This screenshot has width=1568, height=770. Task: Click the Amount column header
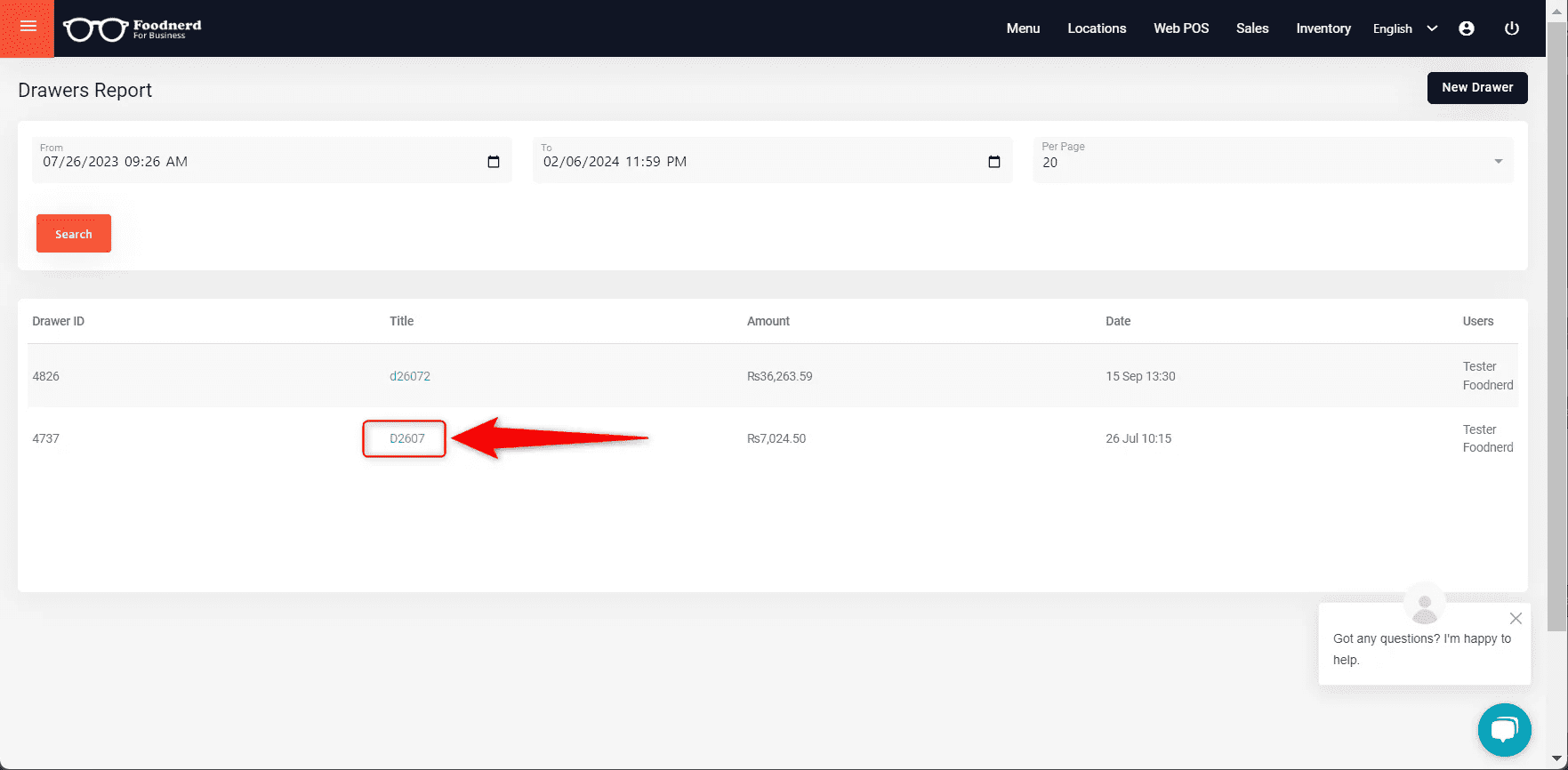768,321
